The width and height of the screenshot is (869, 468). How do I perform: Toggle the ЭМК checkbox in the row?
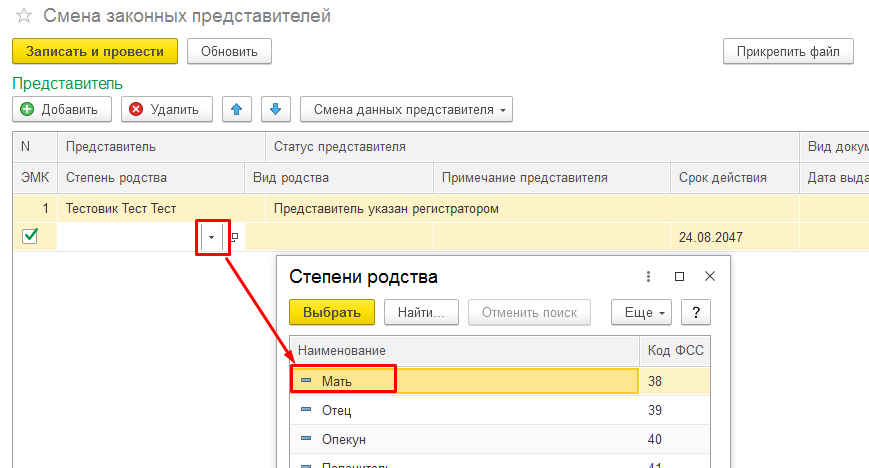pyautogui.click(x=30, y=237)
